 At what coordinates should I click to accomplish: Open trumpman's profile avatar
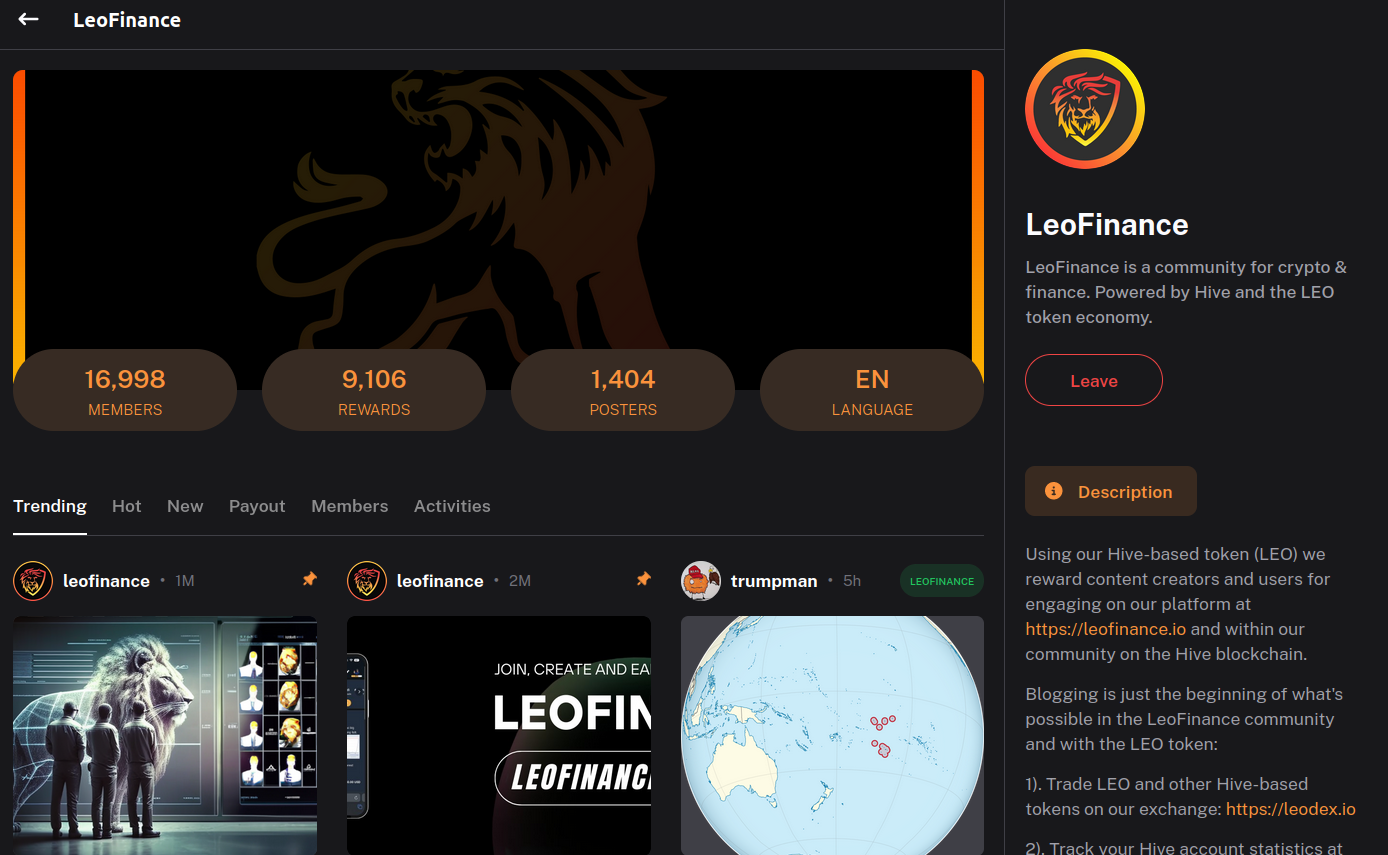701,581
